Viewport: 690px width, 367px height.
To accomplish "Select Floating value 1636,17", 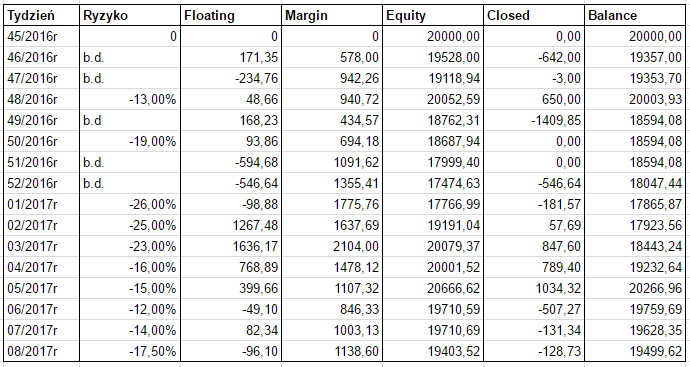I will (x=231, y=246).
